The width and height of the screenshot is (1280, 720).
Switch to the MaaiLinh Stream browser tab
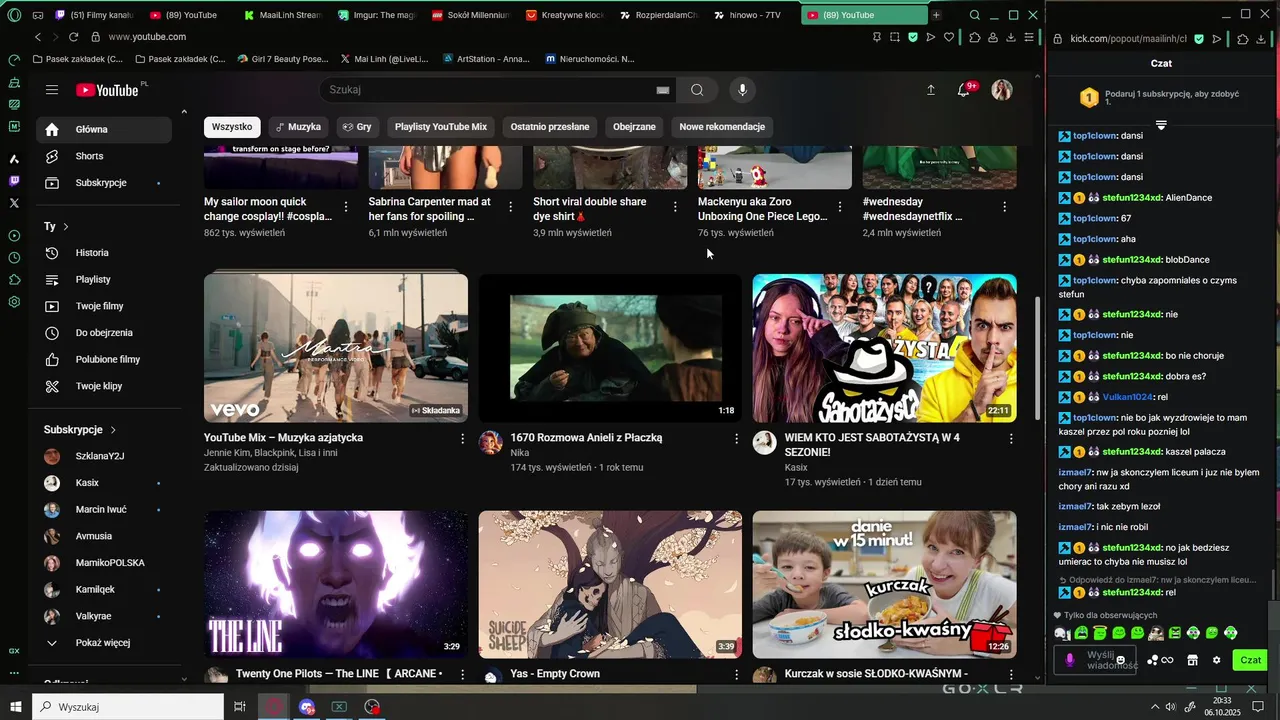pos(283,15)
